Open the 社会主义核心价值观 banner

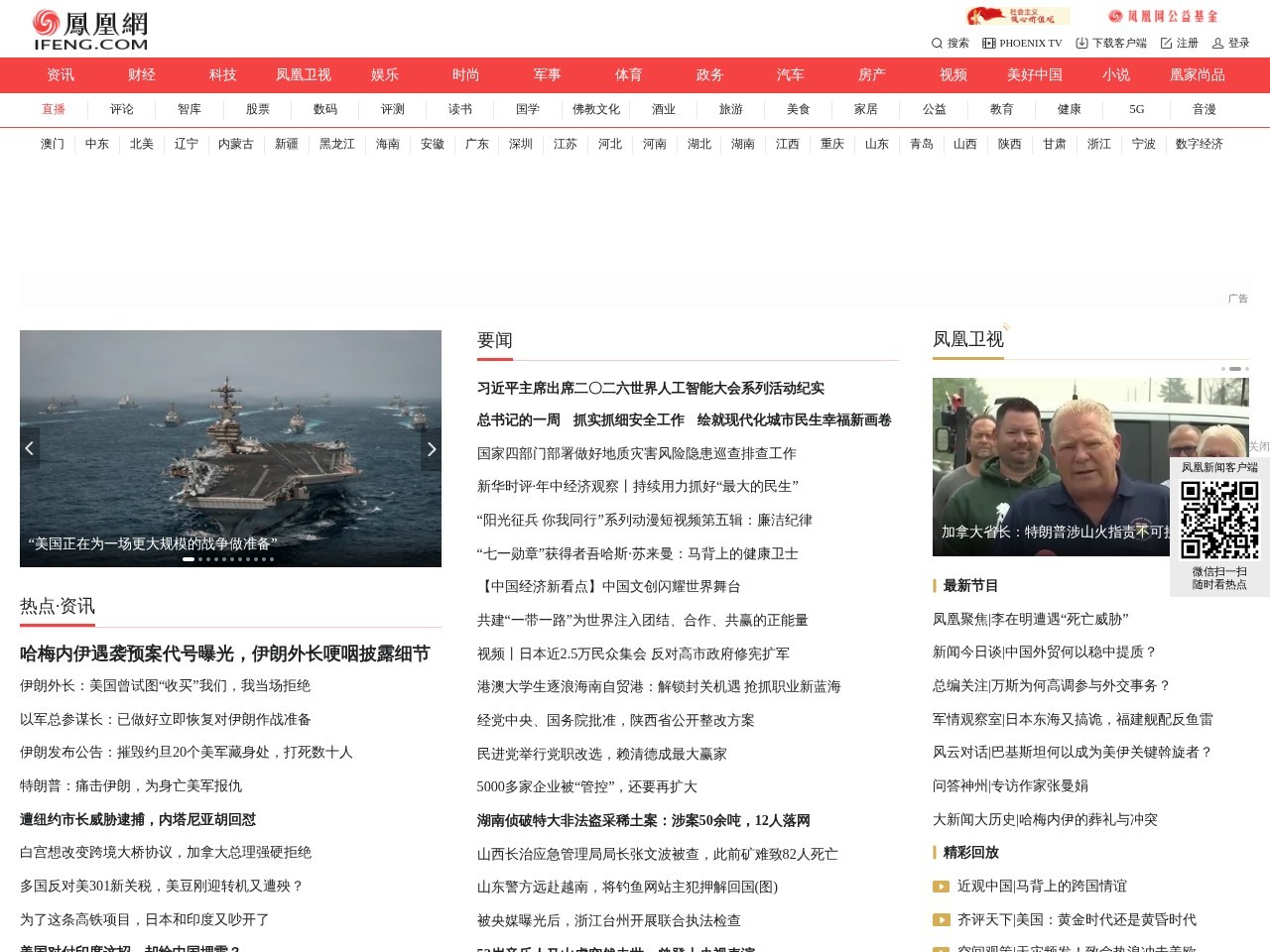(1018, 16)
